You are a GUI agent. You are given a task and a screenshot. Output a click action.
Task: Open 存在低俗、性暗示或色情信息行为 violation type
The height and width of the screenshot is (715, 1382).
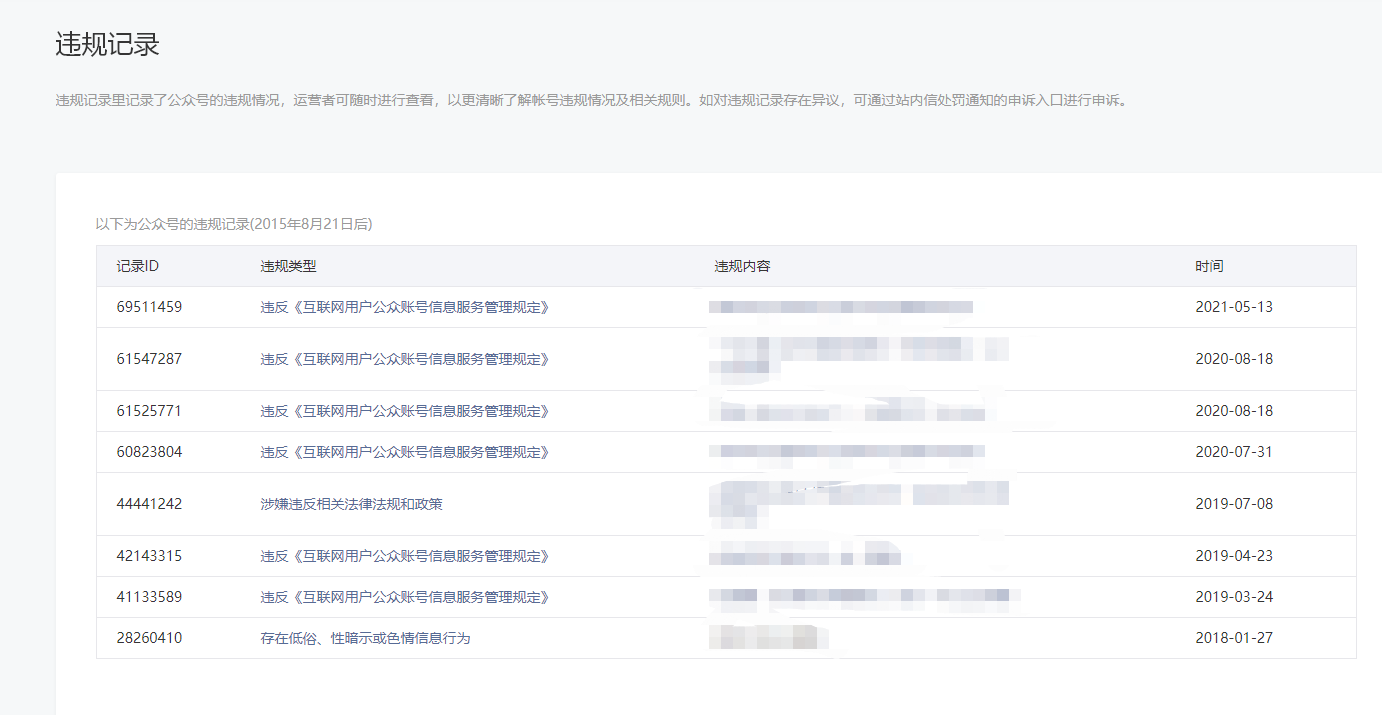(365, 638)
